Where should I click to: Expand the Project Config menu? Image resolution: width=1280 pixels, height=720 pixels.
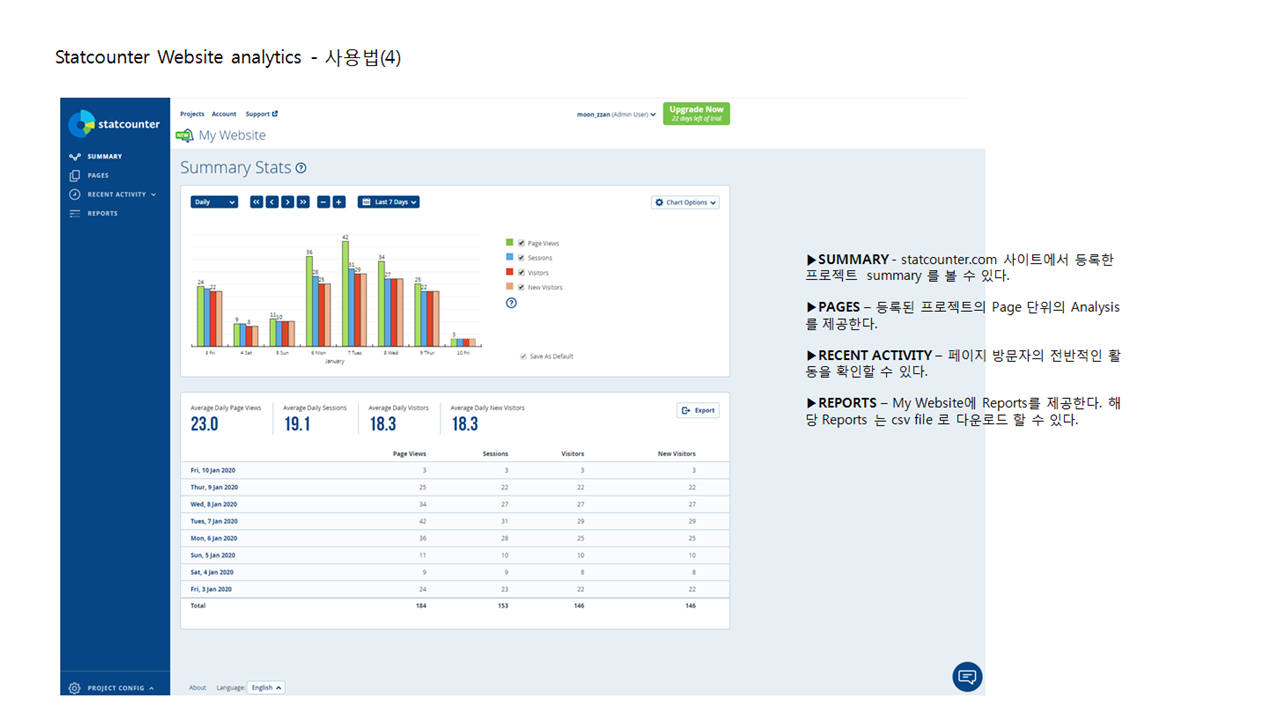[x=111, y=688]
